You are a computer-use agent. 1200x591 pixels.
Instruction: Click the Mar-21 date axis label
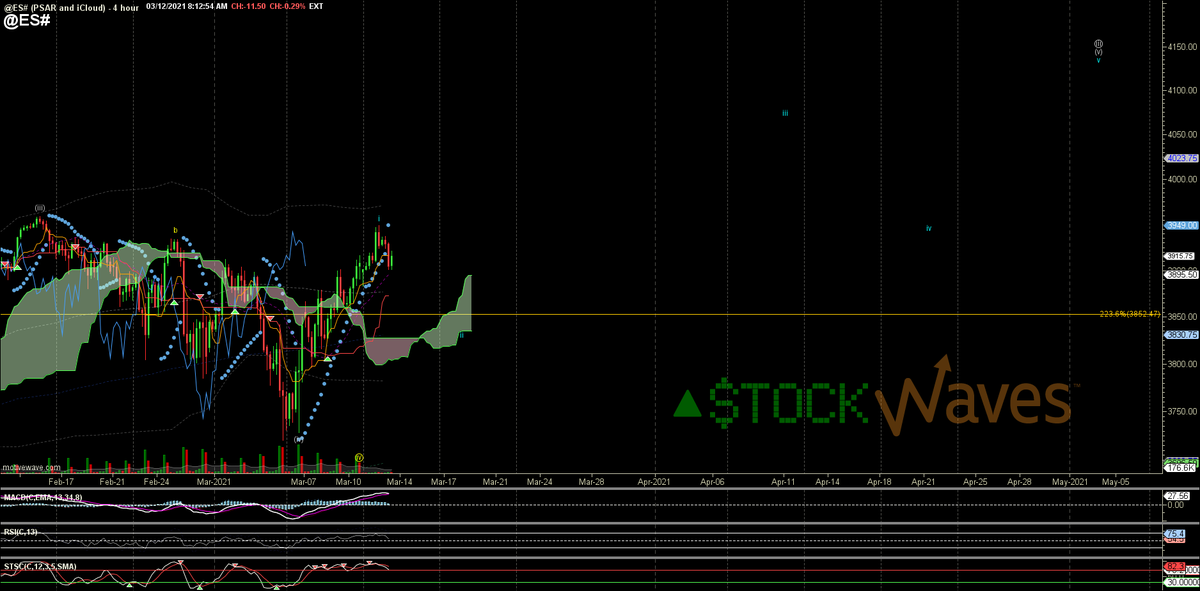495,481
